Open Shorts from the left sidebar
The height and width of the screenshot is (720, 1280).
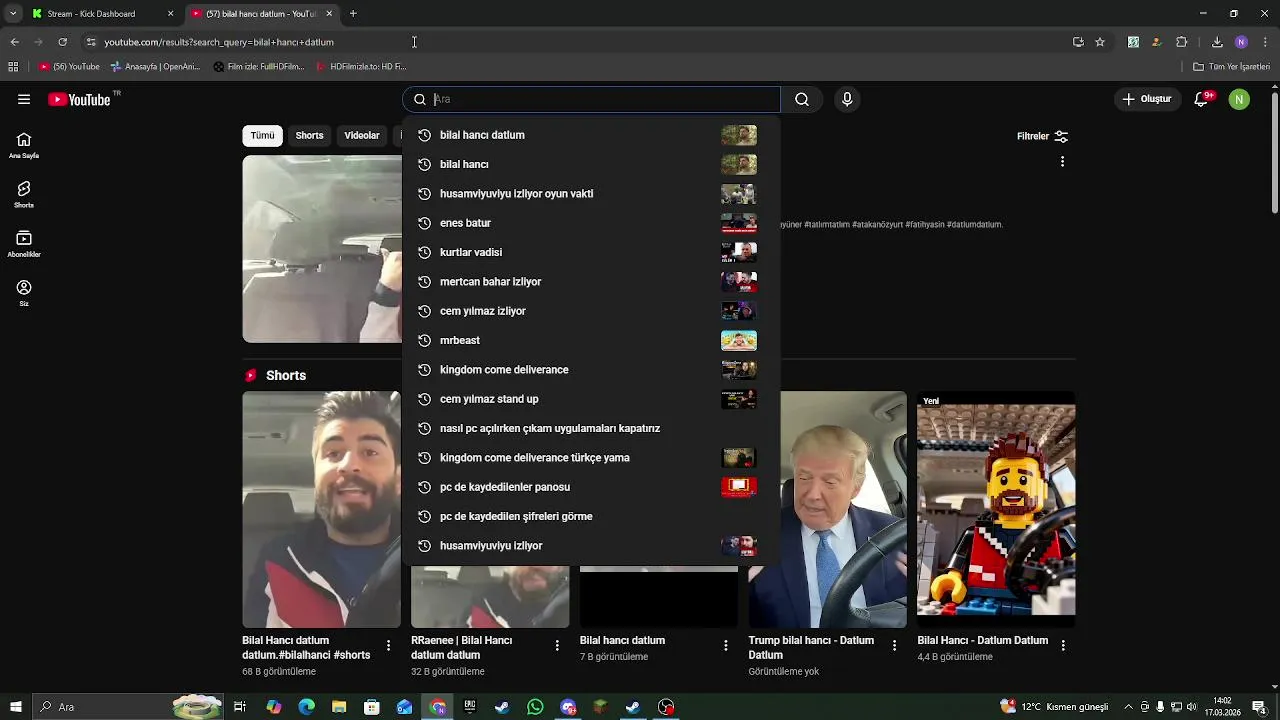pos(24,194)
